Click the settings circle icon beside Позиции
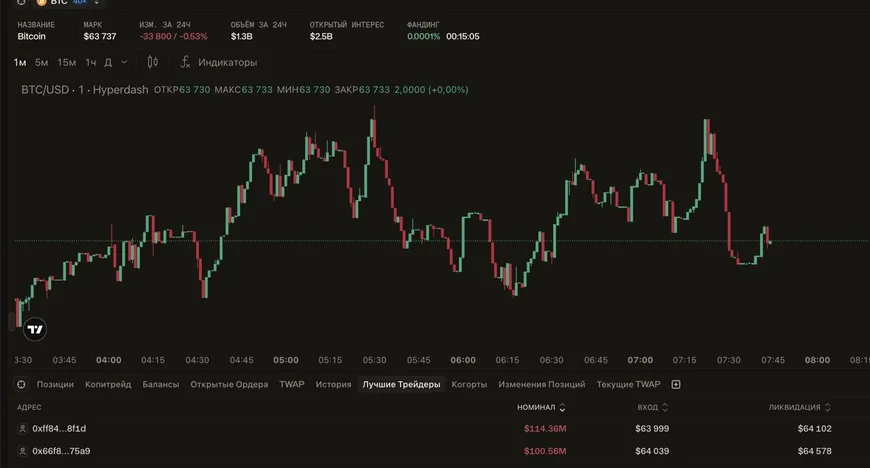The height and width of the screenshot is (468, 870). pos(21,384)
